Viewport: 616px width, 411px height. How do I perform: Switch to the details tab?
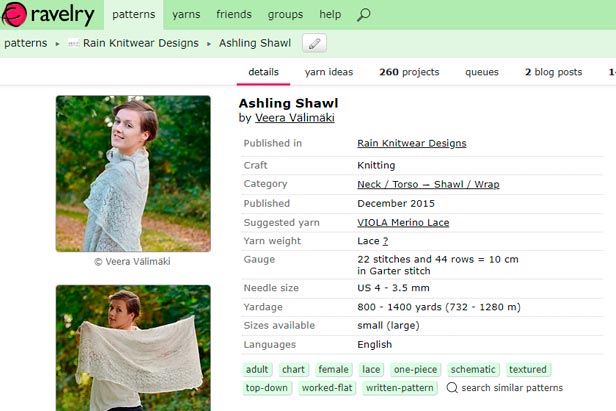pyautogui.click(x=263, y=72)
